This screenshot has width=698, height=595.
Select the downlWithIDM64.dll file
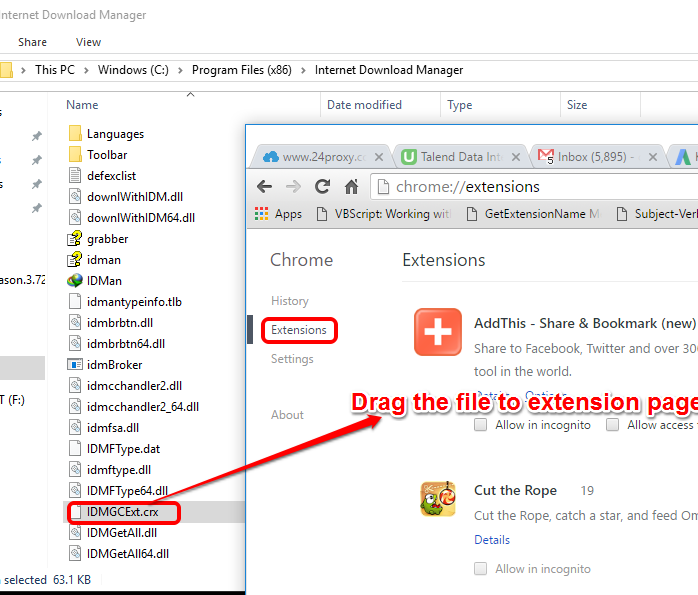click(x=141, y=218)
